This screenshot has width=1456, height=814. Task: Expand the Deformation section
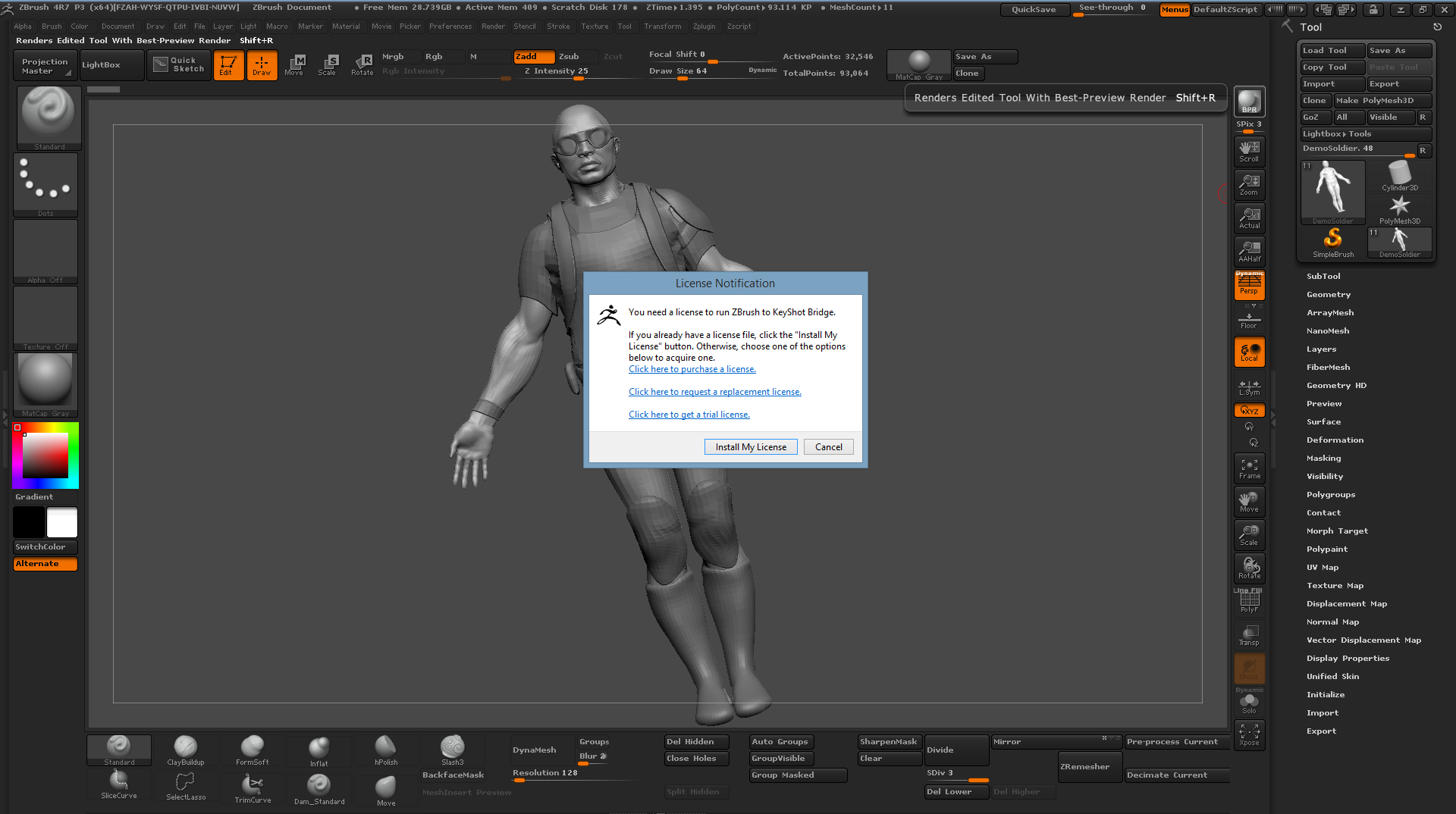[x=1335, y=440]
